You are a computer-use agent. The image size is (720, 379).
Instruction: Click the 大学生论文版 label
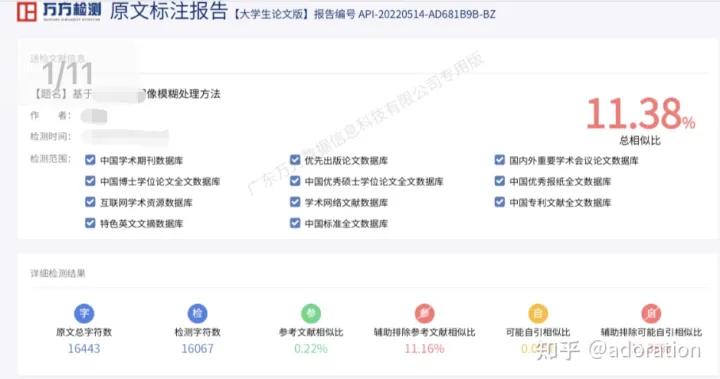[270, 14]
